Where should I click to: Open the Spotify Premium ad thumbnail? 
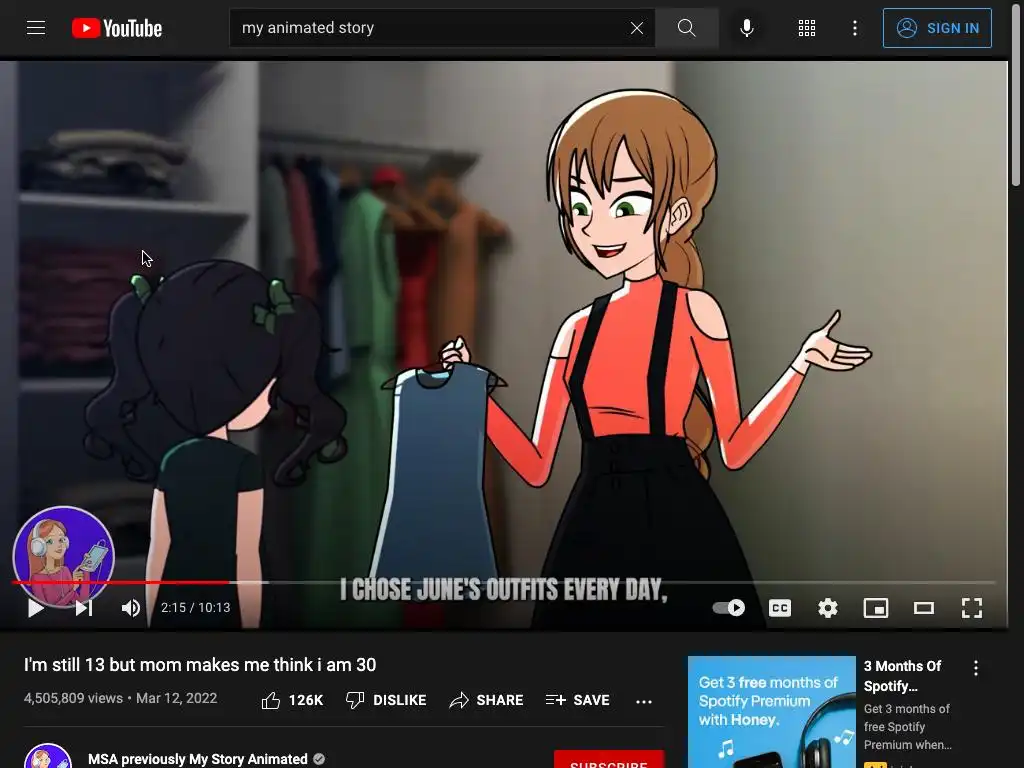[771, 712]
